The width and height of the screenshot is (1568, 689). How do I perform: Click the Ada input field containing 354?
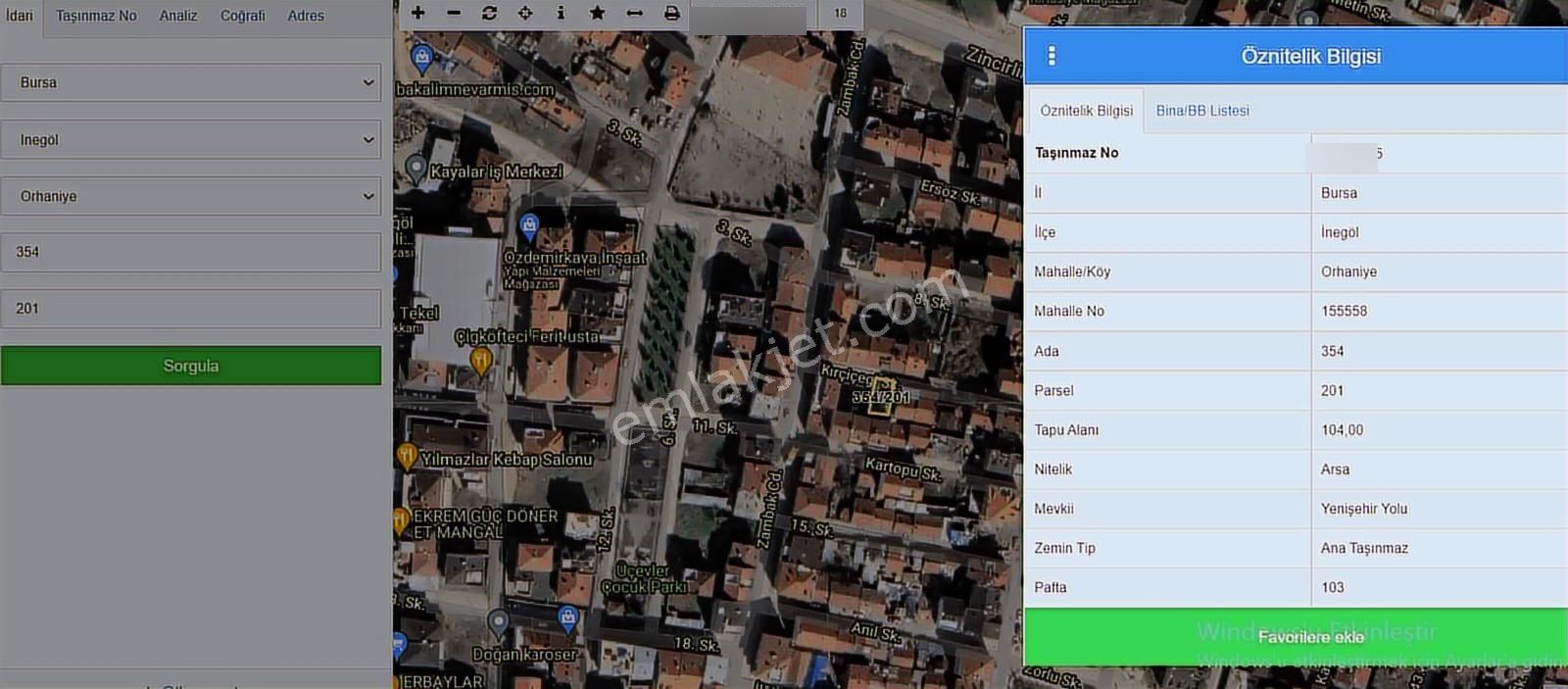pos(191,252)
